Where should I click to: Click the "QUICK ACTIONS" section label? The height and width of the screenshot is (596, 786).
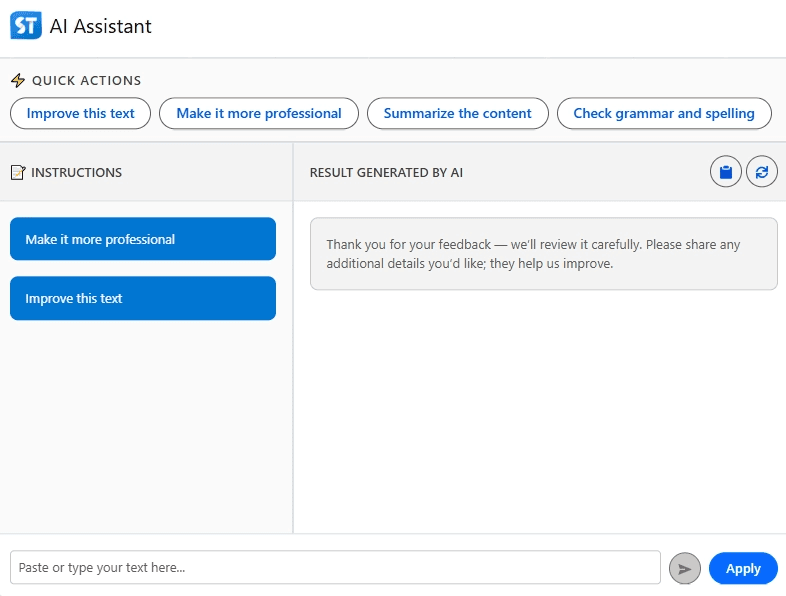pyautogui.click(x=87, y=81)
